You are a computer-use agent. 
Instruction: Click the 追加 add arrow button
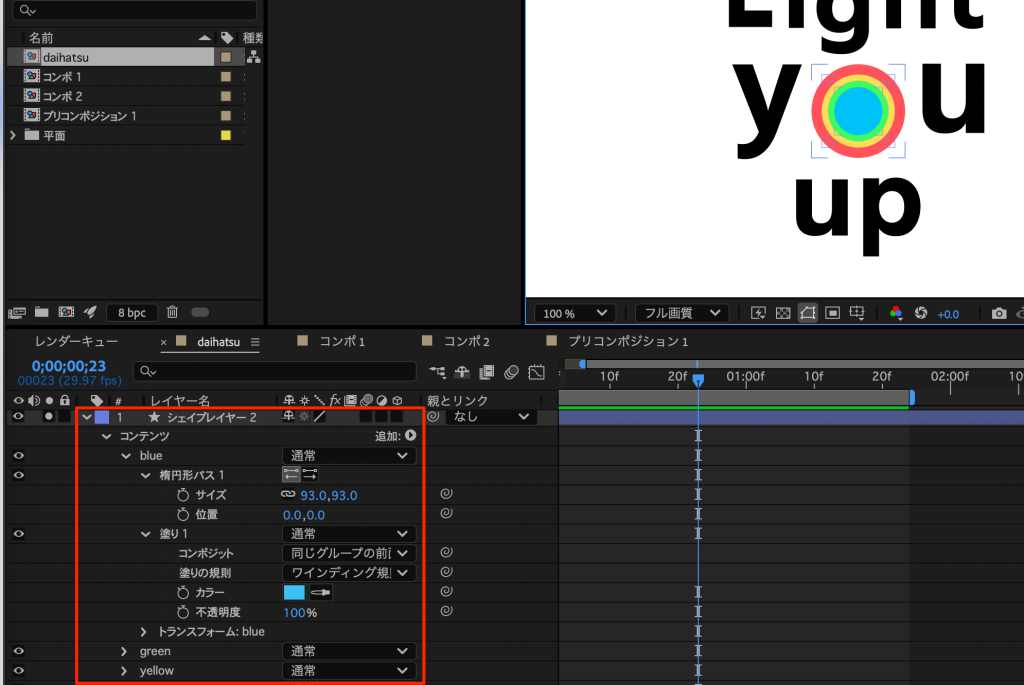(410, 436)
